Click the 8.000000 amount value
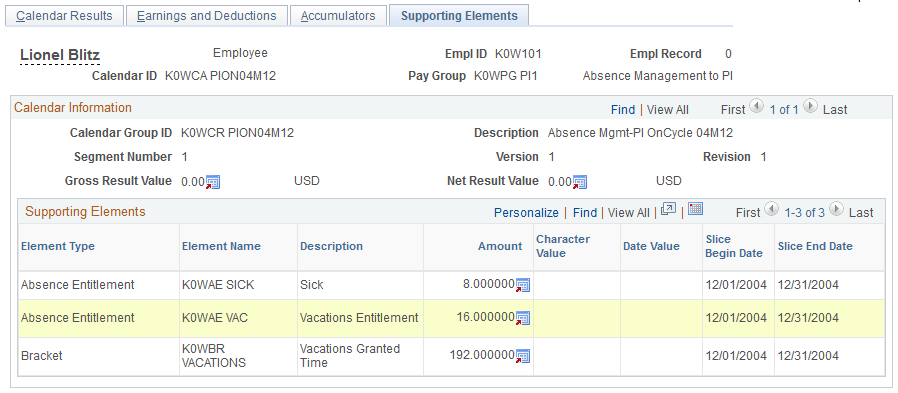Screen dimensions: 898x393 (x=489, y=285)
